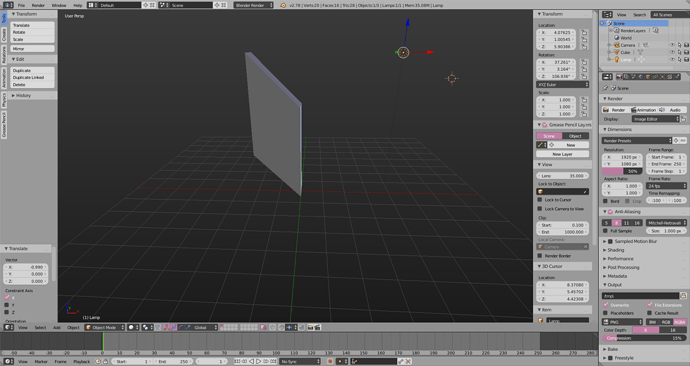Open the timeline Playback menu
Viewport: 690px width, 366px height.
click(81, 362)
